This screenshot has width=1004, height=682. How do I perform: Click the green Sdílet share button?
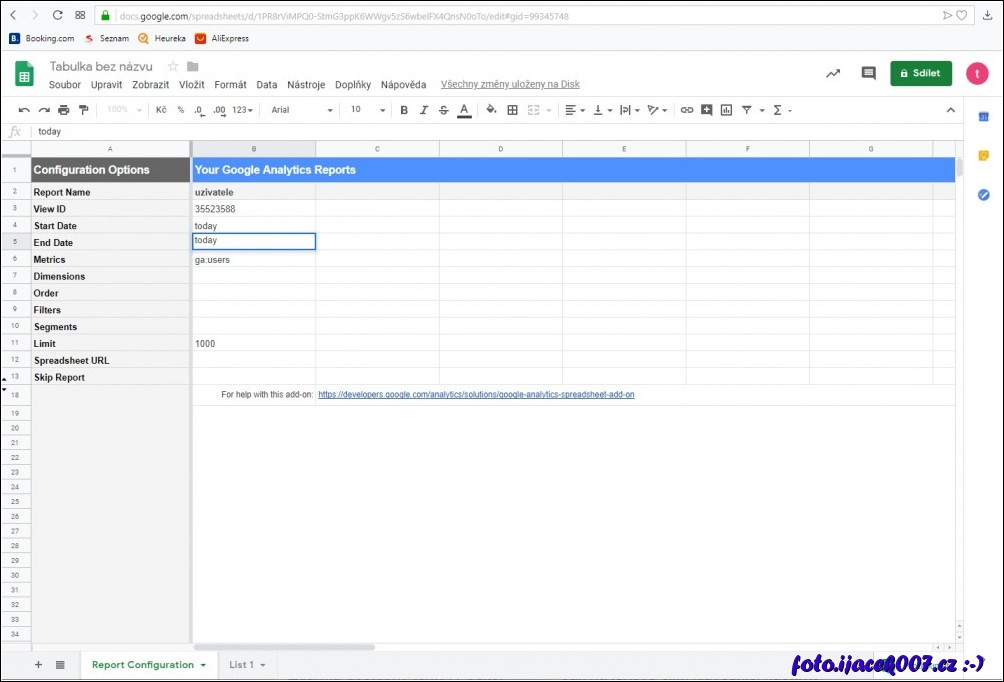tap(920, 73)
